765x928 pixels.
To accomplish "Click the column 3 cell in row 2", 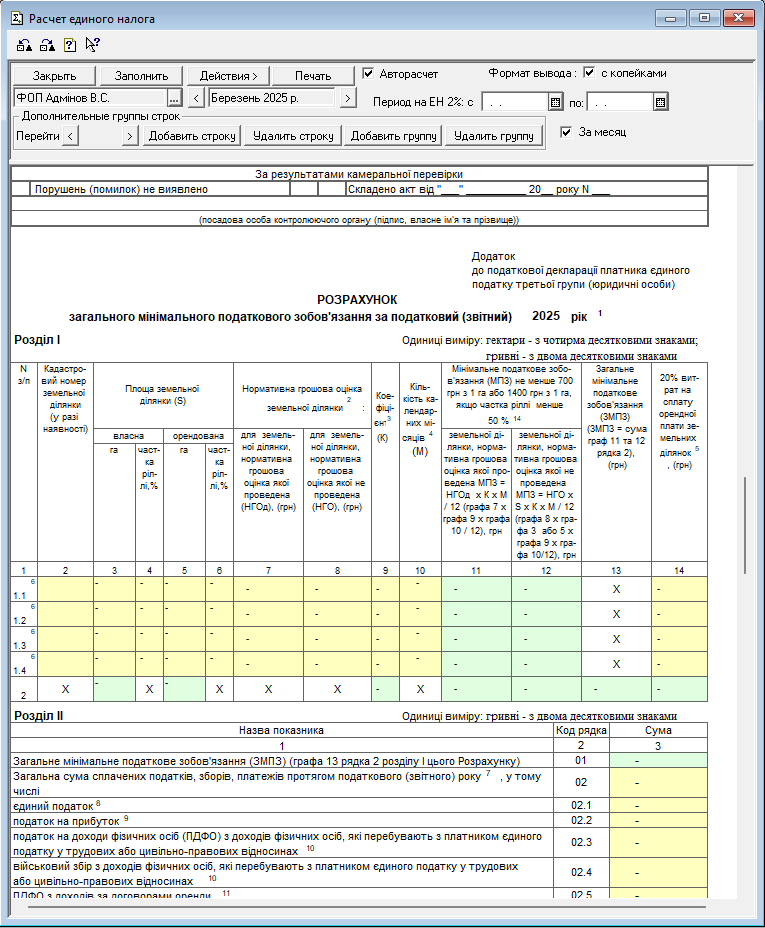I will 114,689.
